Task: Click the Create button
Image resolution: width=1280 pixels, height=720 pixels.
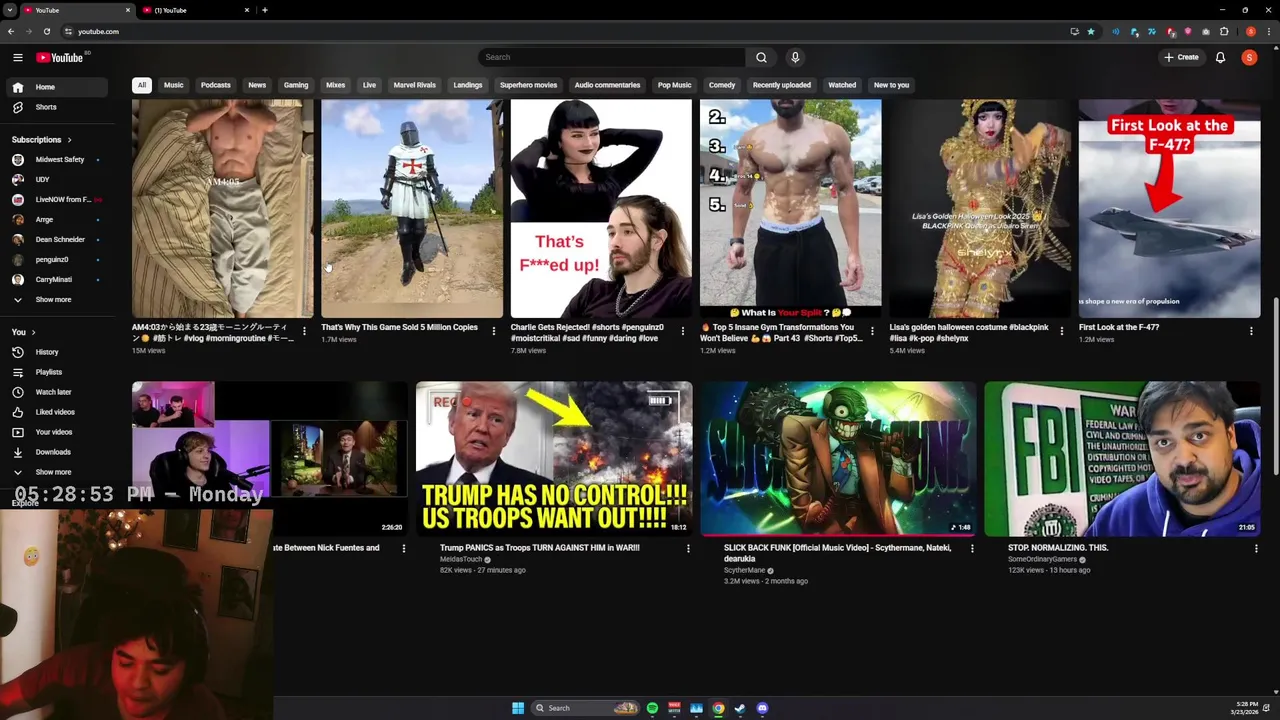Action: click(1181, 57)
